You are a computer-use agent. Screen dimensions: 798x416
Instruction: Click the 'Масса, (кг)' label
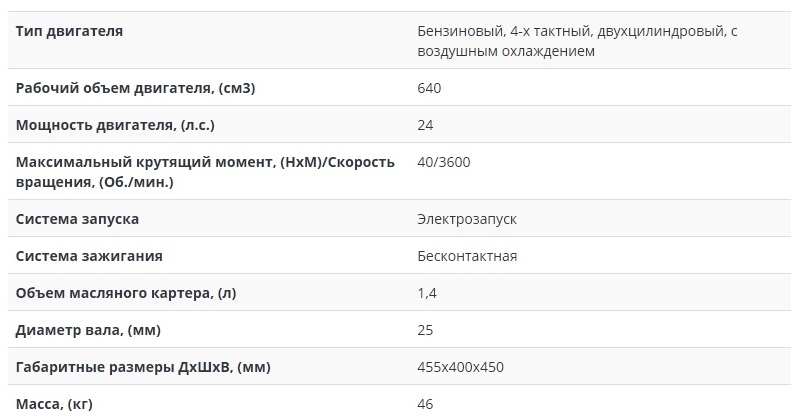pos(54,404)
